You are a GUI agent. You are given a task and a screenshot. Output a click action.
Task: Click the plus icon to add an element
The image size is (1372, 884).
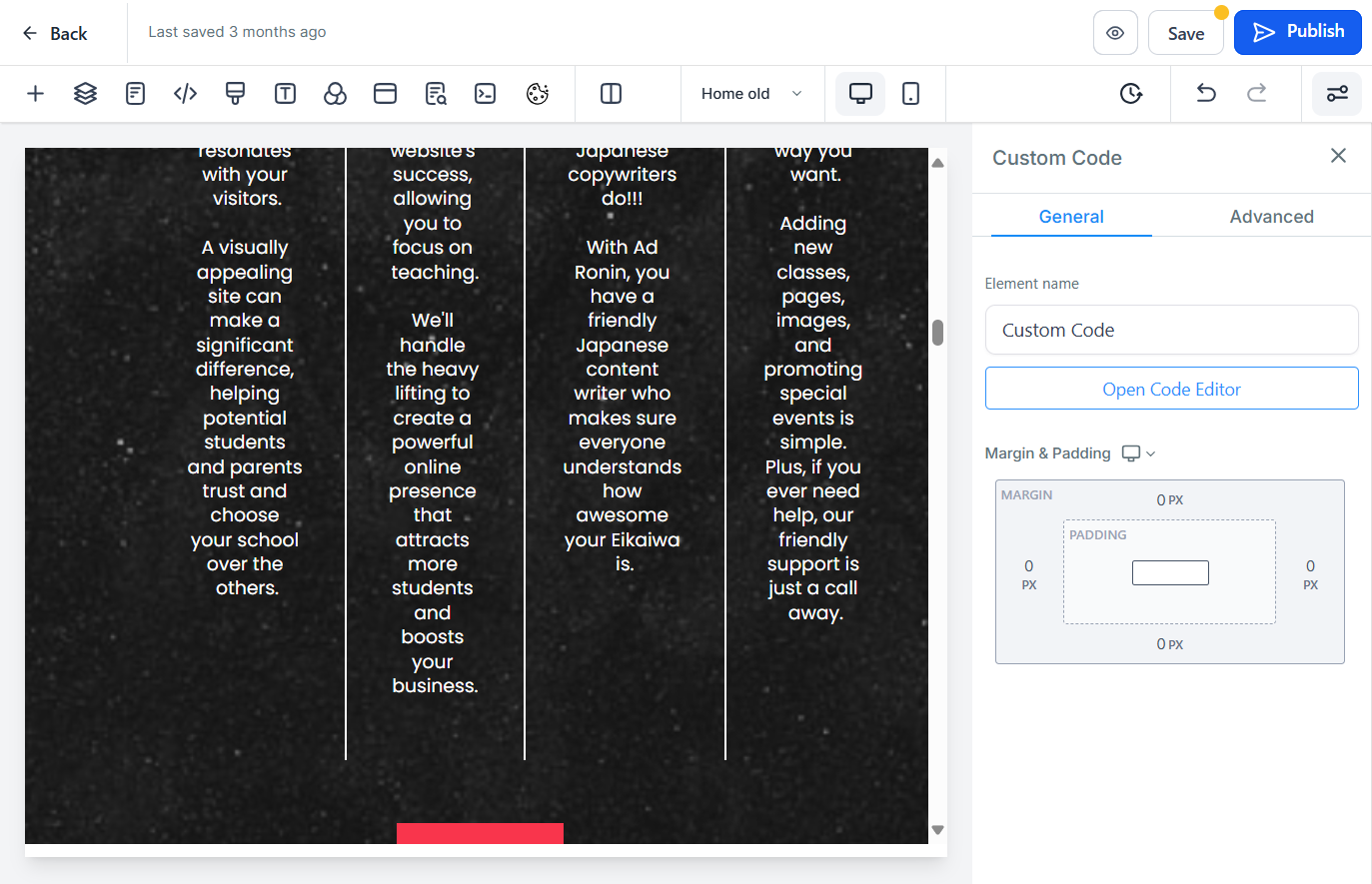click(35, 94)
